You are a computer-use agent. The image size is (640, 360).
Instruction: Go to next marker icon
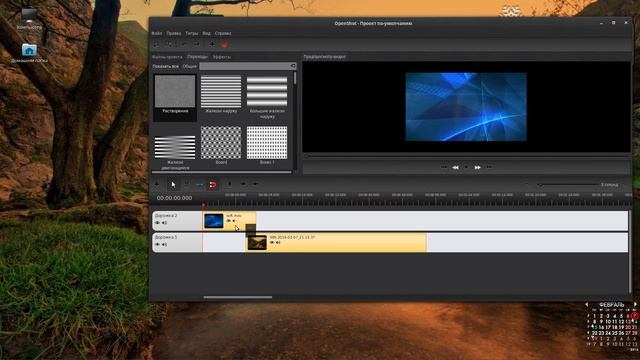[x=256, y=184]
